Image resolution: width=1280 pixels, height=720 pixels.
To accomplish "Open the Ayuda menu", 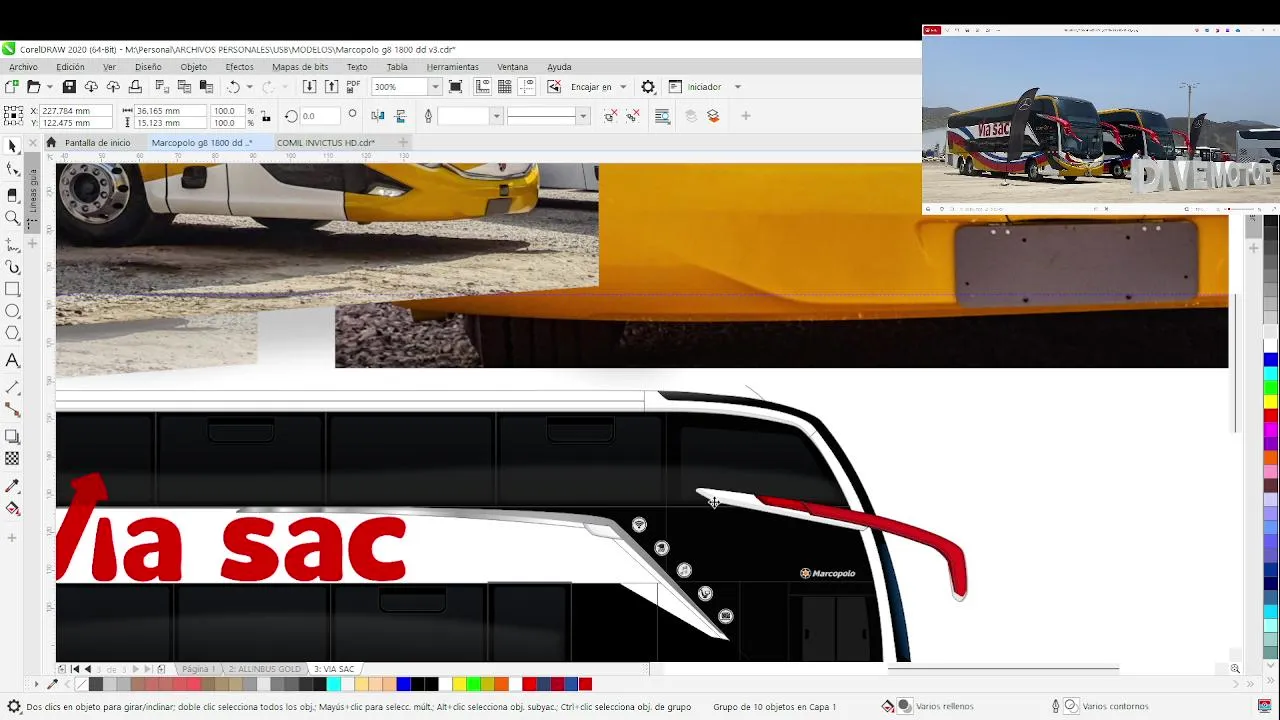I will tap(559, 67).
